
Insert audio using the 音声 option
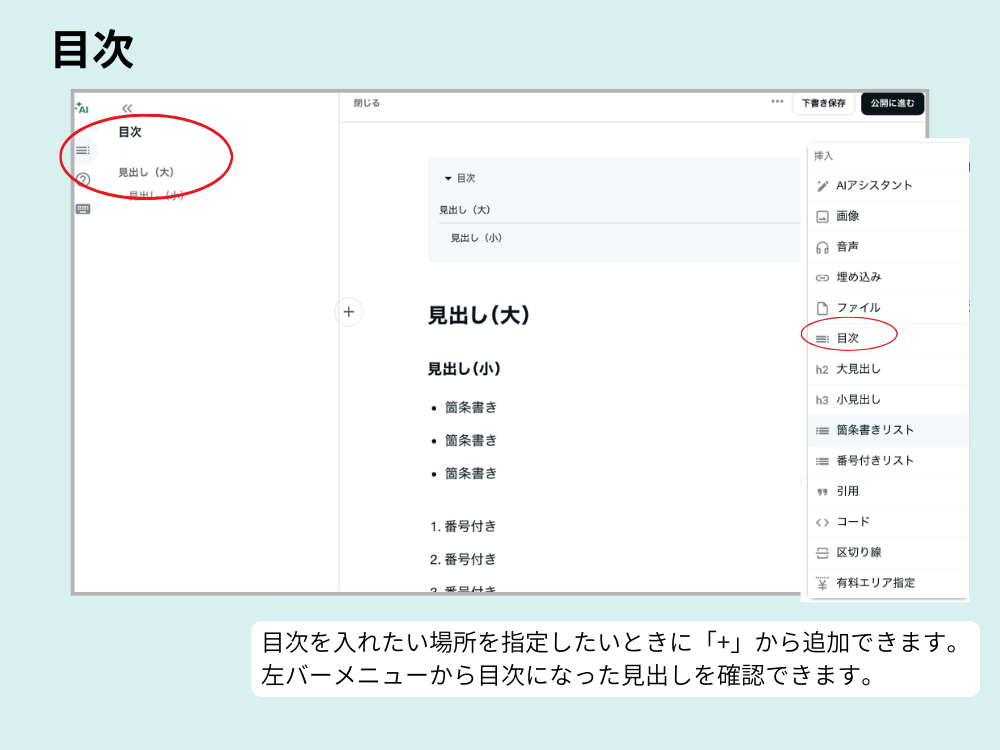[880, 244]
